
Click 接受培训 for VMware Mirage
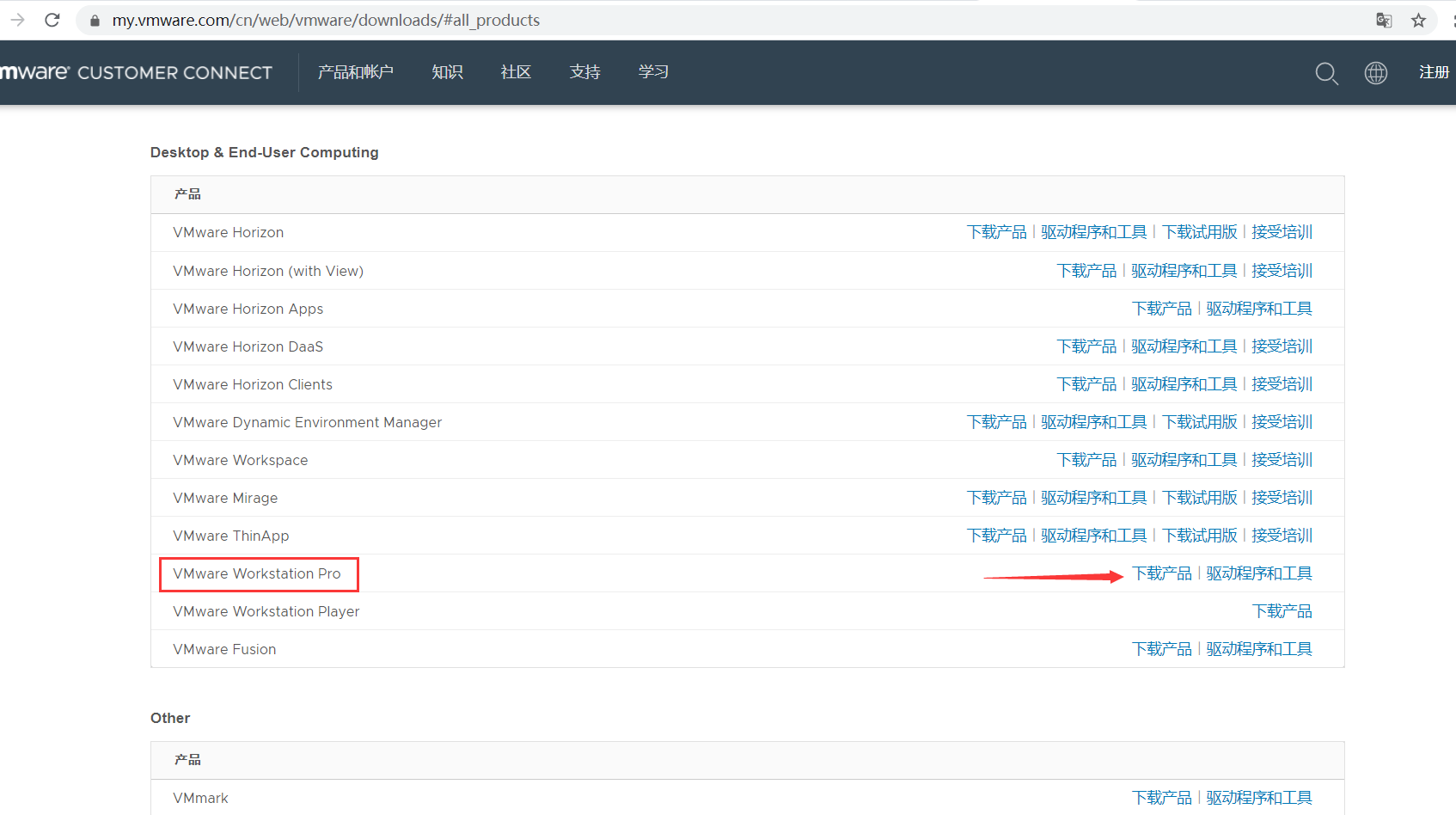(1282, 498)
